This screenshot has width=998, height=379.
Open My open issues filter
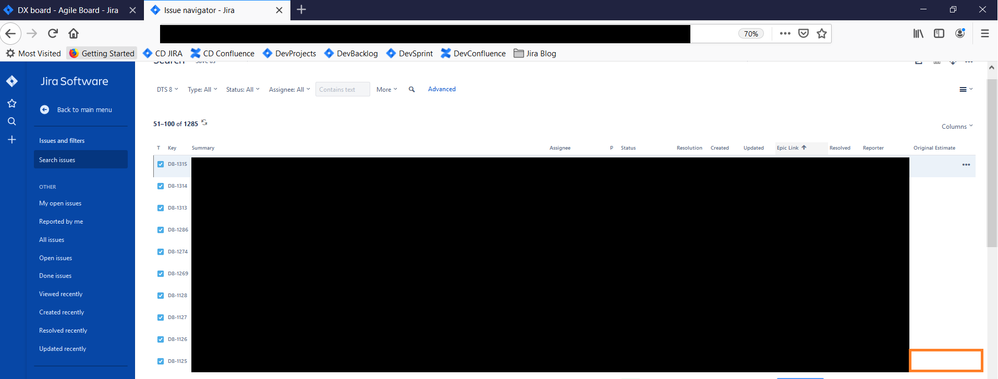tap(60, 203)
